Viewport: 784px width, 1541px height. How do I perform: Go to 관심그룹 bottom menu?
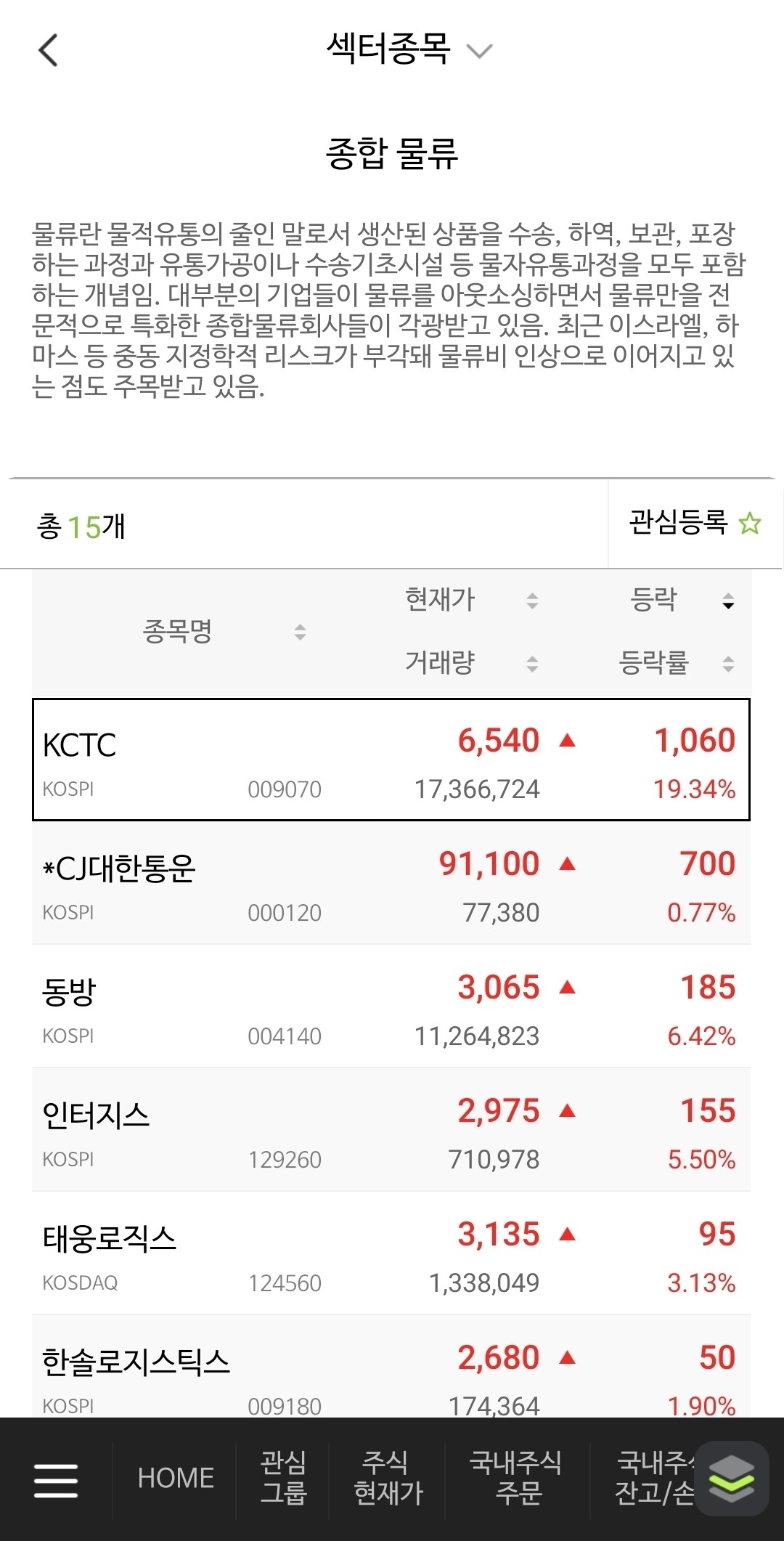pos(283,1479)
